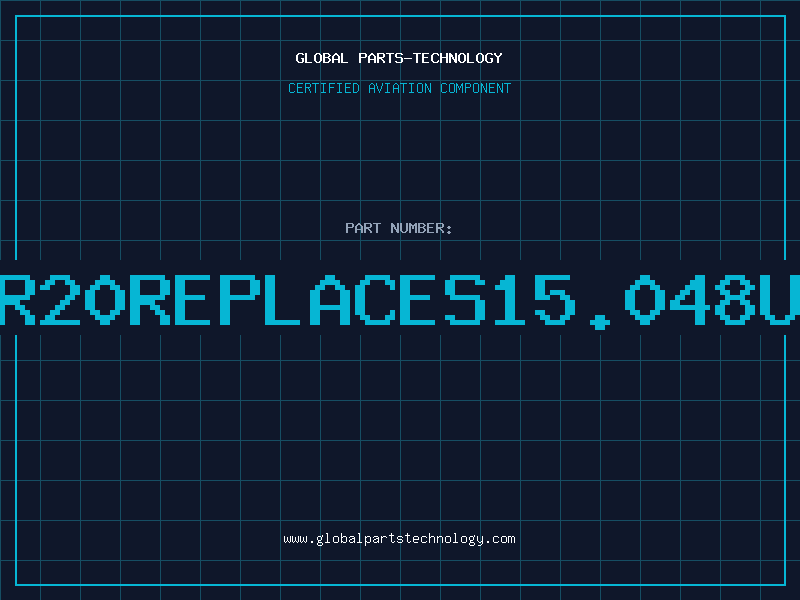The width and height of the screenshot is (800, 600).
Task: Click the digits 15 in the part number
Action: 535,300
